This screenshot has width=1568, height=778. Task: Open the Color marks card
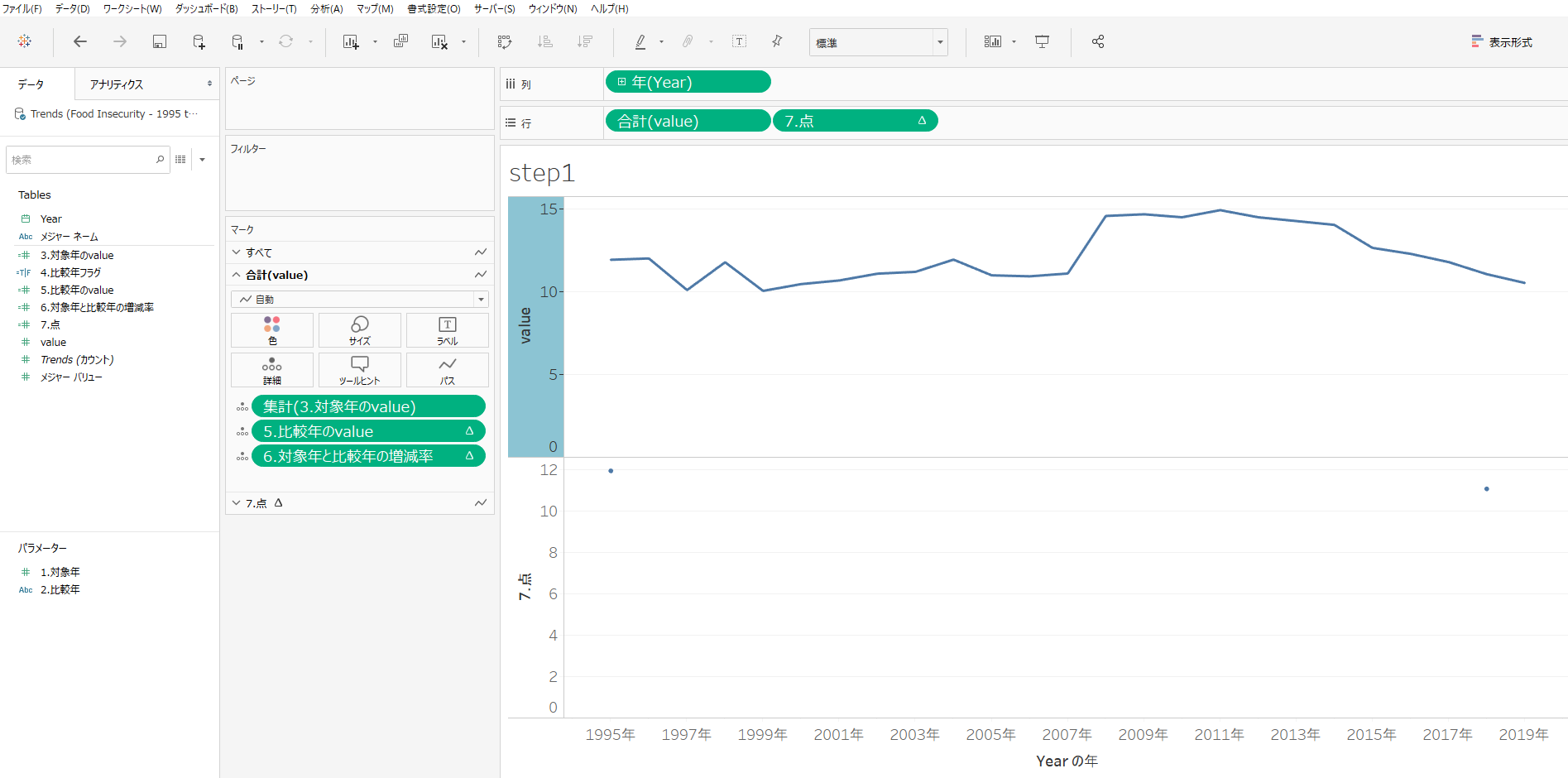point(272,330)
